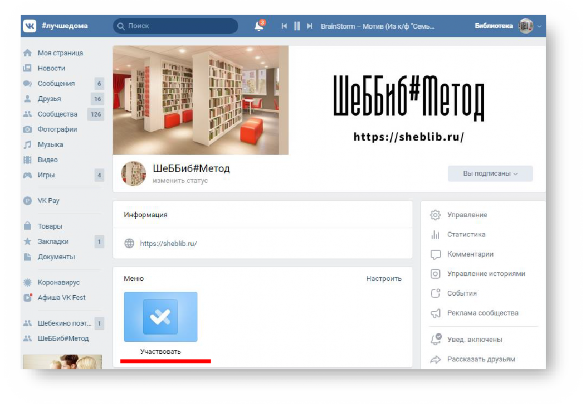
Task: Open Моя страница home icon
Action: [x=27, y=53]
